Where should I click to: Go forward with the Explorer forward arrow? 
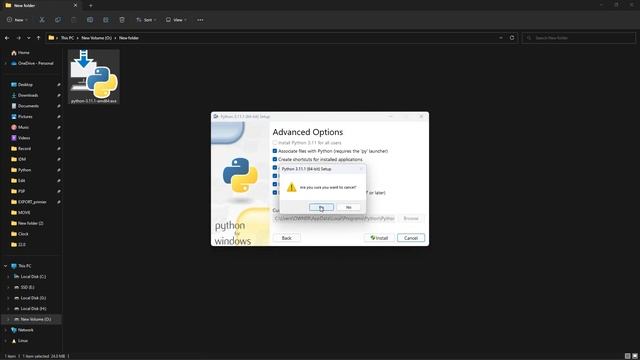tap(18, 38)
